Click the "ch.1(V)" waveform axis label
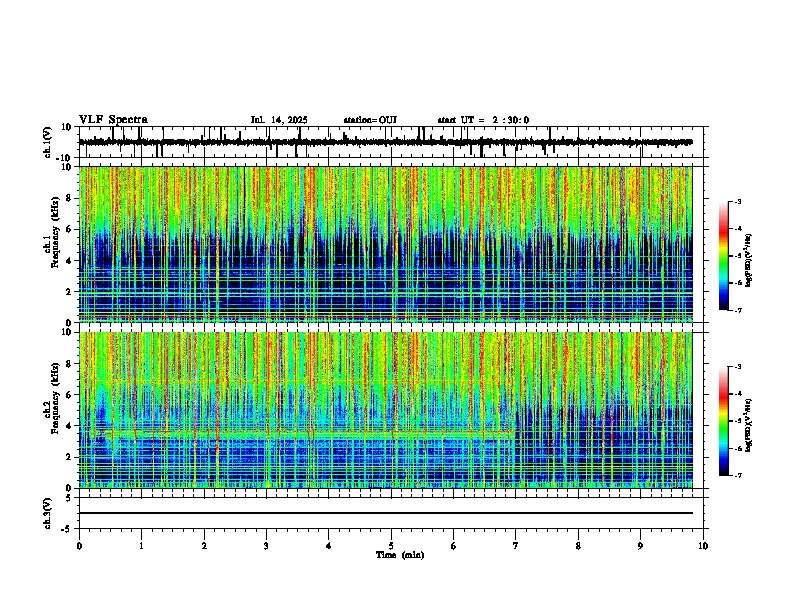Image resolution: width=792 pixels, height=612 pixels. click(47, 142)
